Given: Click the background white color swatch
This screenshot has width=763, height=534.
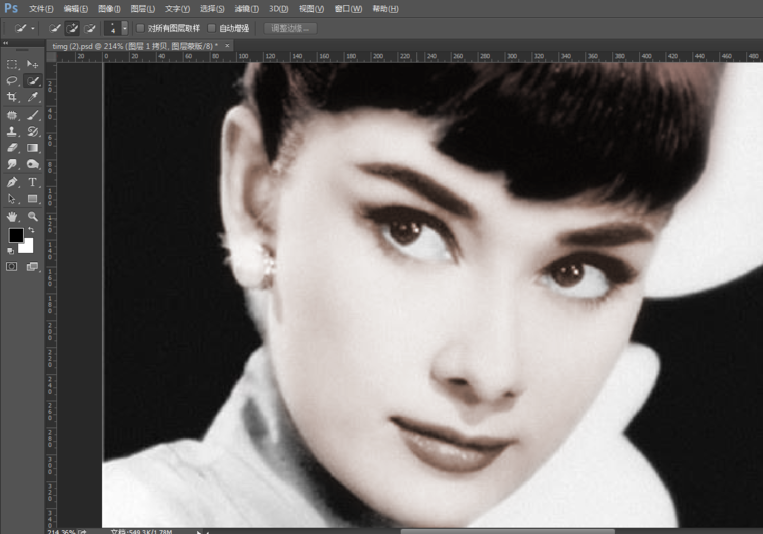Looking at the screenshot, I should point(28,247).
